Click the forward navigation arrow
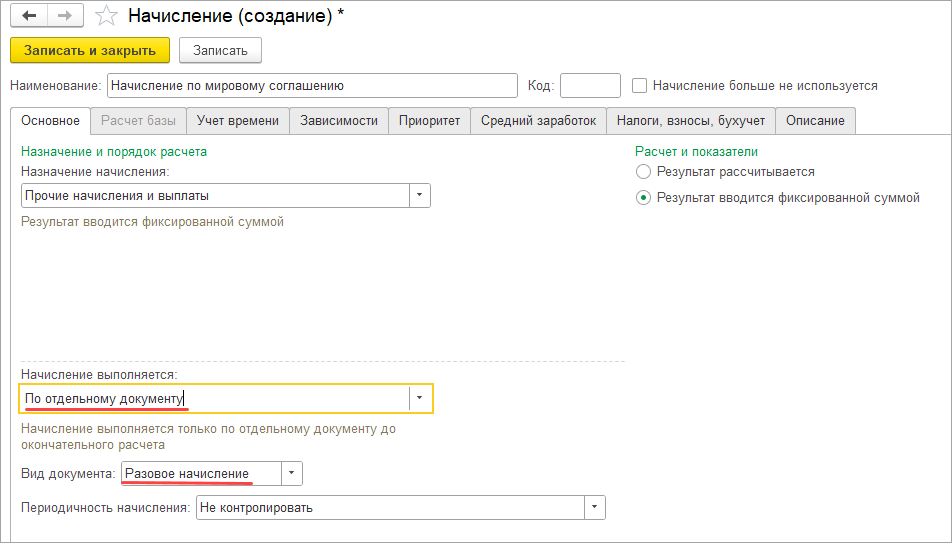 (64, 17)
